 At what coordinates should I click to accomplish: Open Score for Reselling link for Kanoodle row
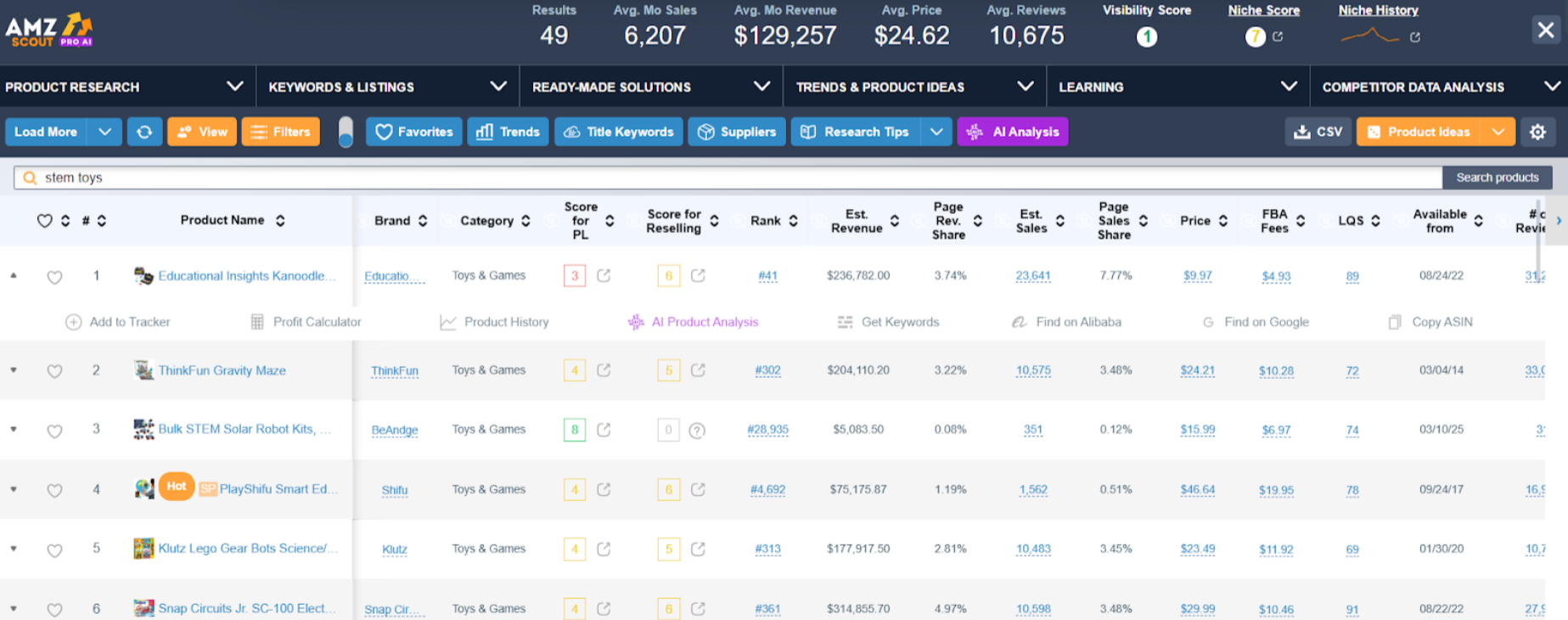[698, 275]
